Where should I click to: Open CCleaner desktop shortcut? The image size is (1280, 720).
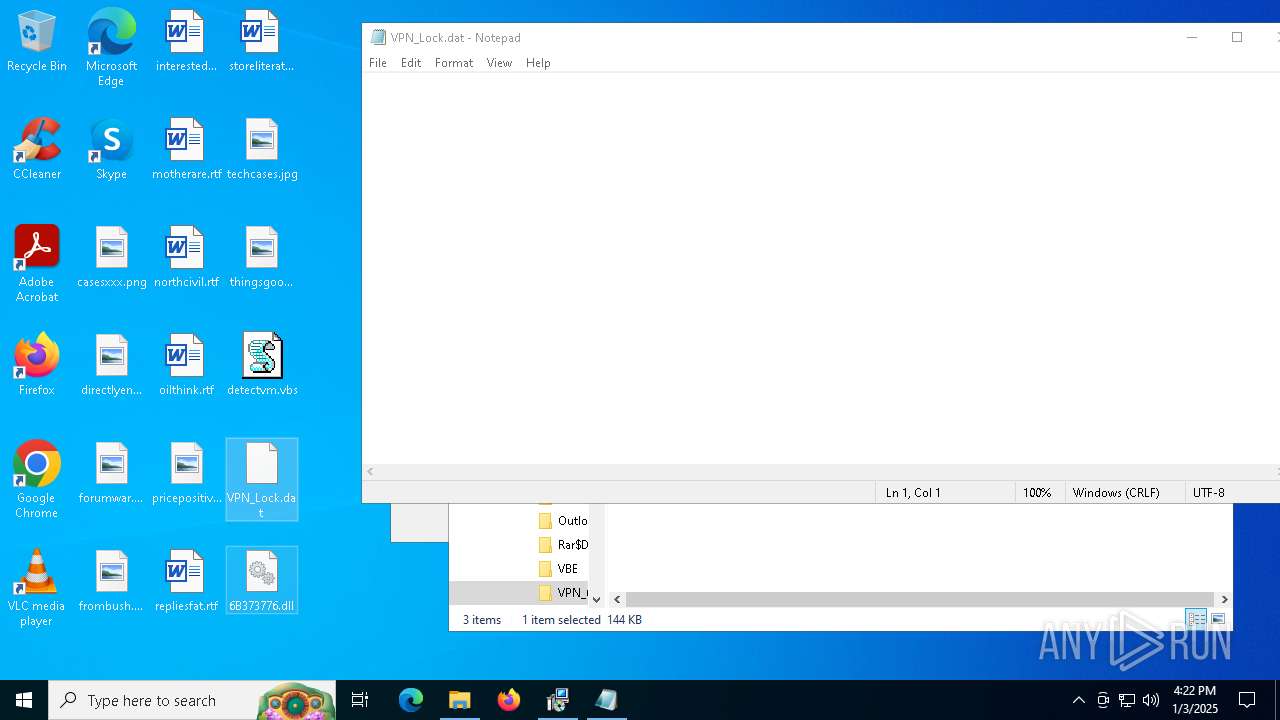pyautogui.click(x=37, y=150)
